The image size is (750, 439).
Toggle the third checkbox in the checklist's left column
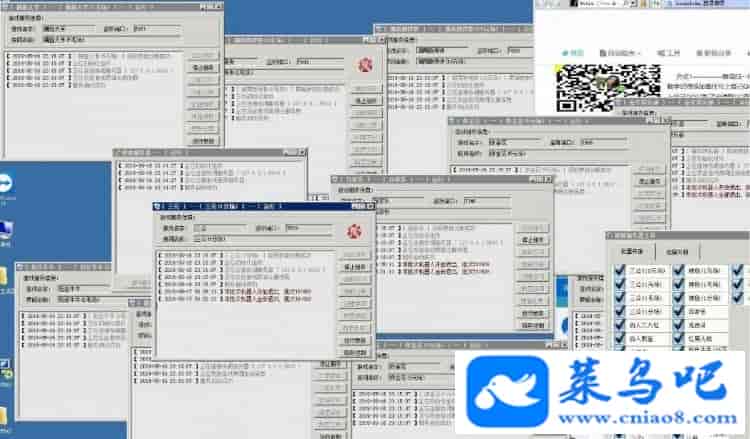[x=620, y=297]
